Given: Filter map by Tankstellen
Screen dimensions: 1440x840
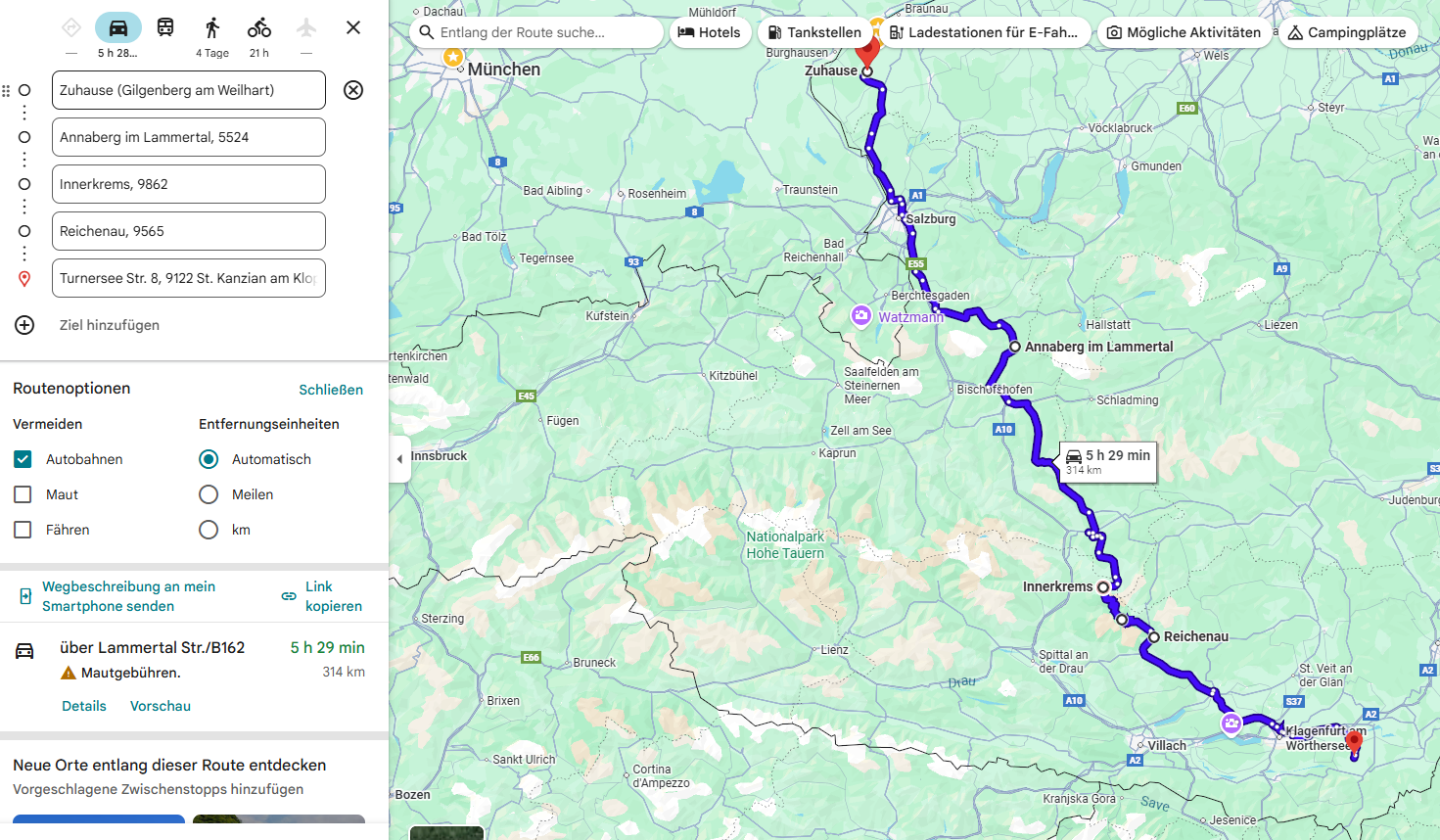Looking at the screenshot, I should pyautogui.click(x=814, y=32).
